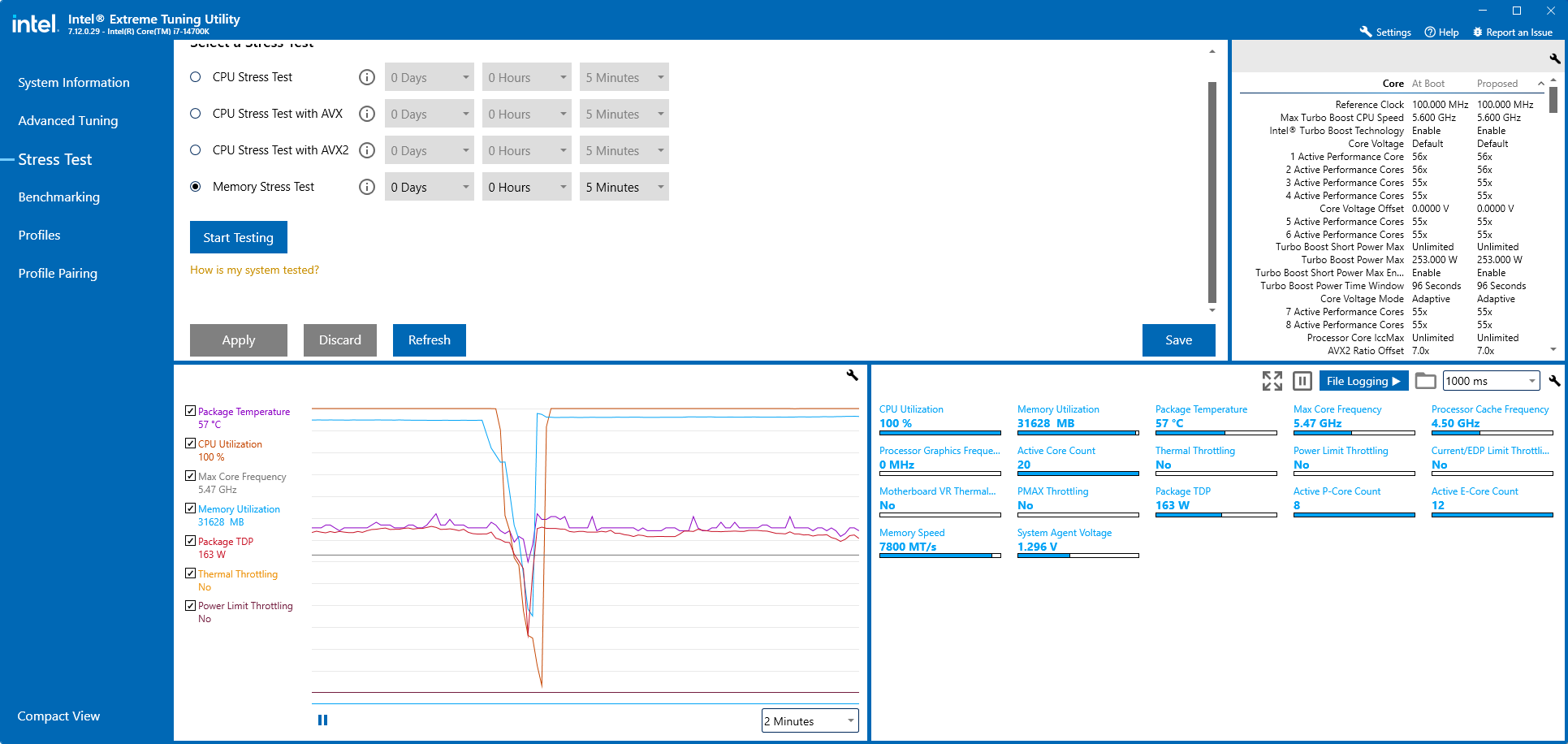Switch to Benchmarking
The height and width of the screenshot is (744, 1568).
coord(59,197)
